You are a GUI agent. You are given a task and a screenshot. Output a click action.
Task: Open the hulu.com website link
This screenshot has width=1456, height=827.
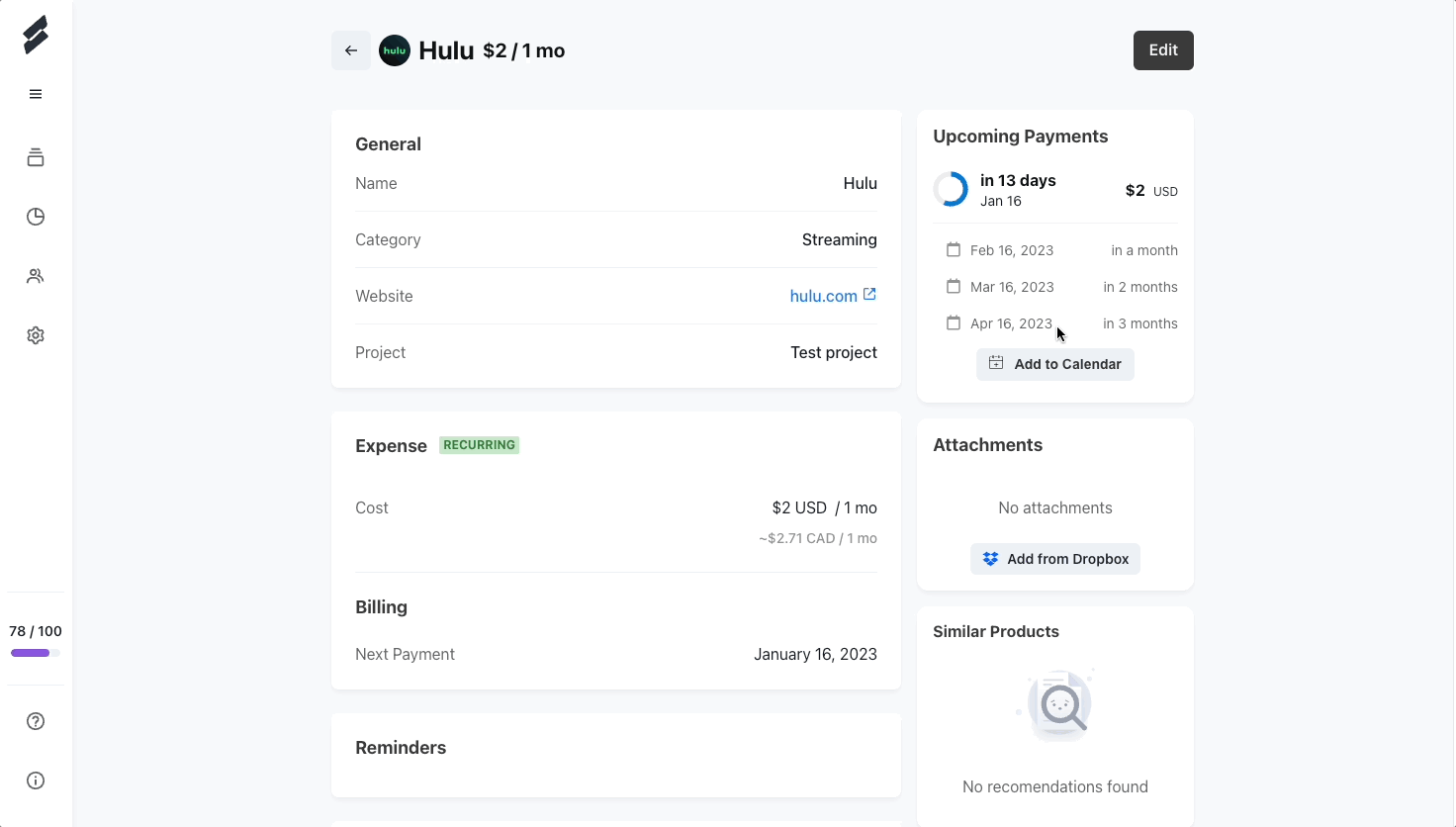point(823,296)
